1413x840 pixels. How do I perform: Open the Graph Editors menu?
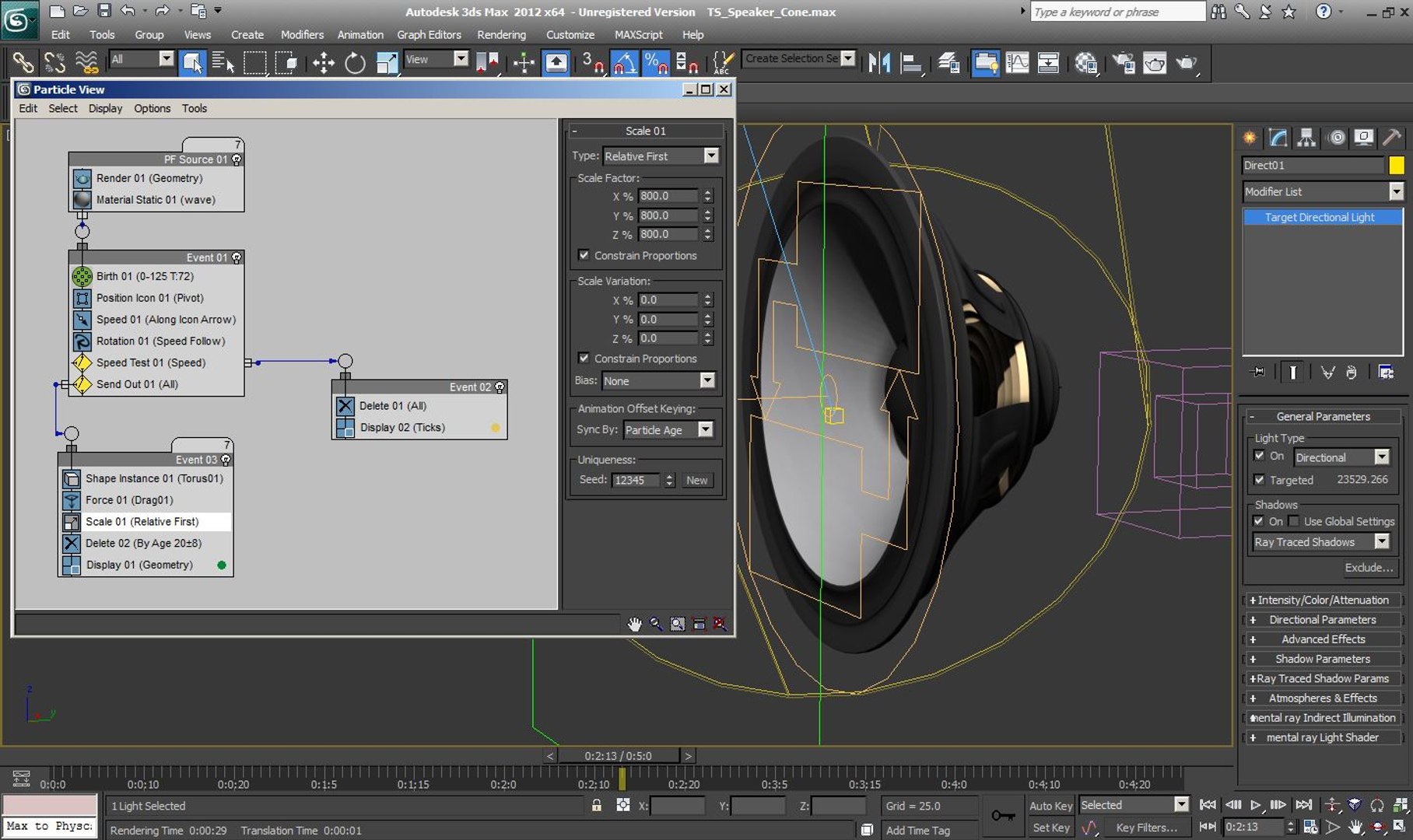(429, 35)
